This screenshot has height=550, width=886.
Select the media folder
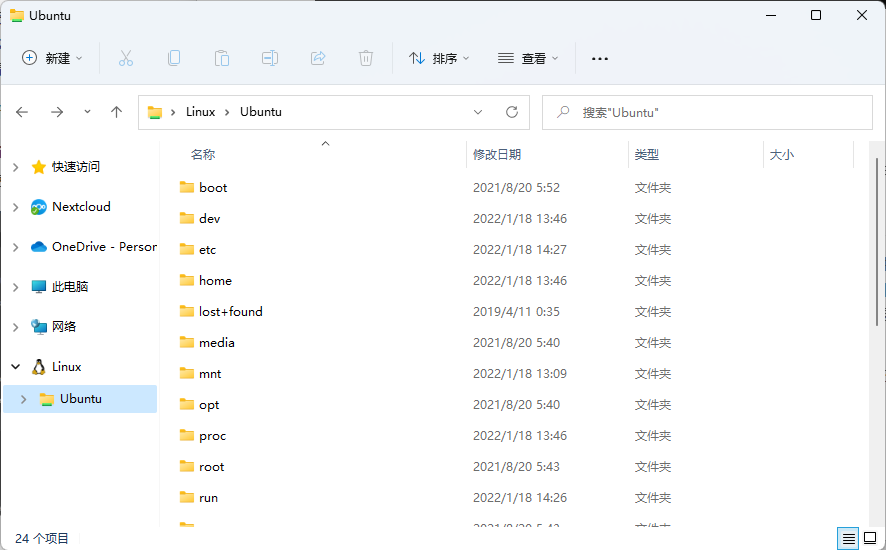pos(216,343)
